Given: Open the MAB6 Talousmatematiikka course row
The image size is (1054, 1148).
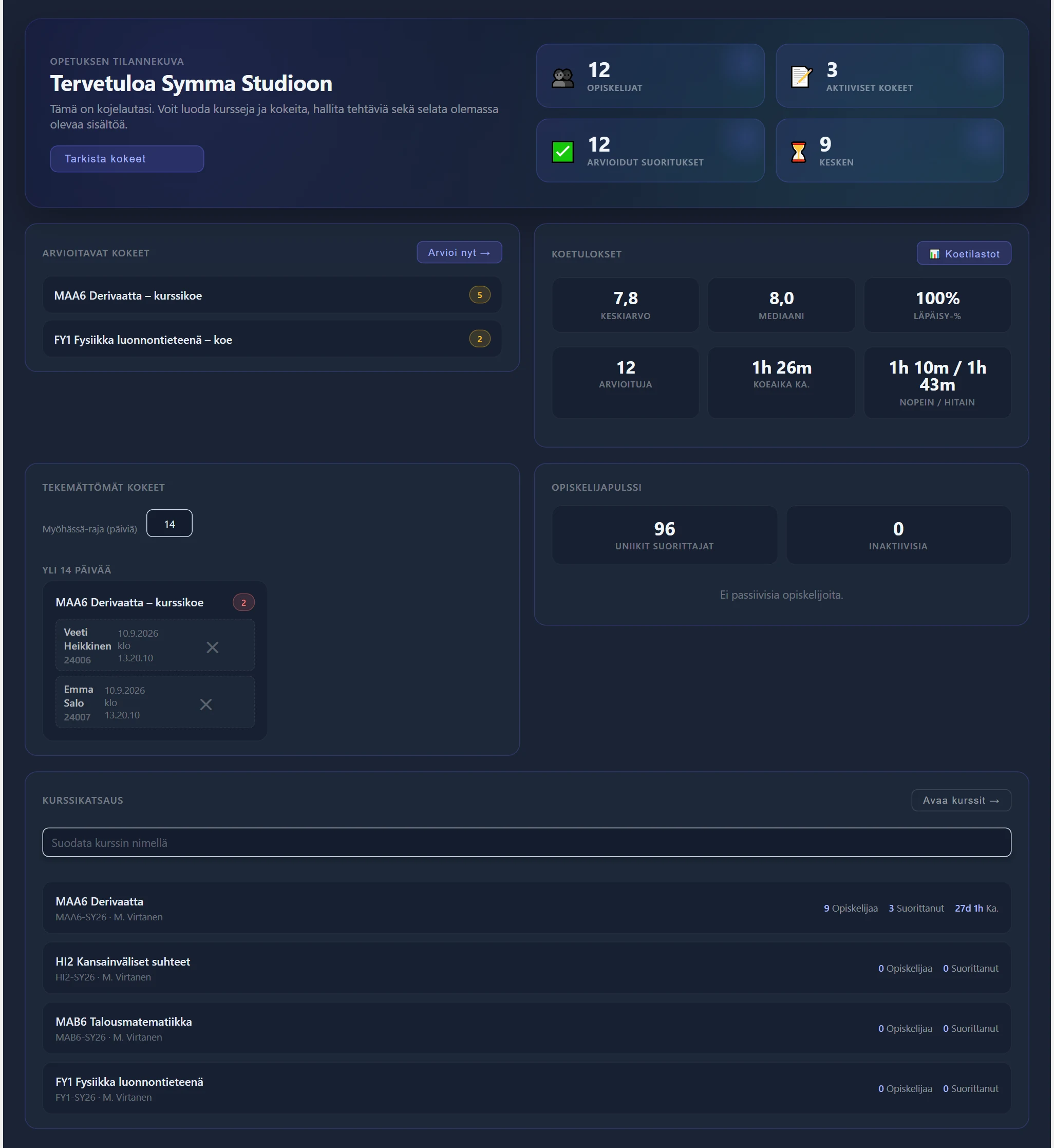Looking at the screenshot, I should pyautogui.click(x=526, y=1028).
